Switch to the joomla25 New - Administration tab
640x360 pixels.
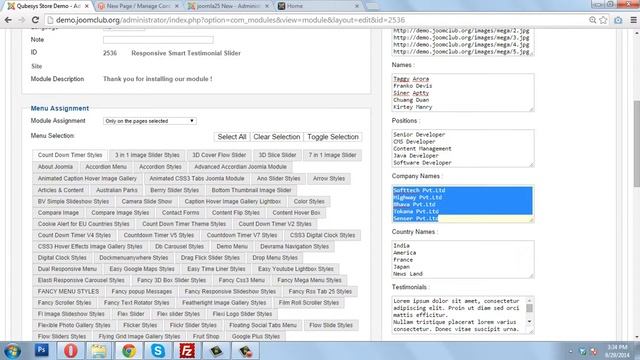228,6
